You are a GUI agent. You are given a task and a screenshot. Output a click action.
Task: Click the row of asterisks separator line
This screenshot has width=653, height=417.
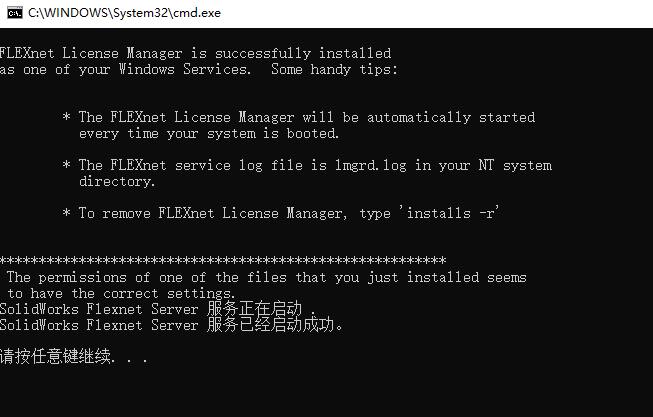tap(223, 261)
